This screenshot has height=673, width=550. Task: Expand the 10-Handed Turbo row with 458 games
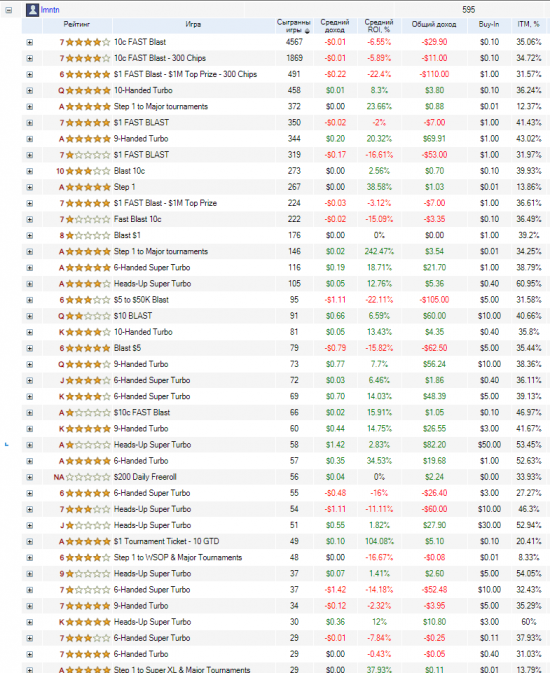[30, 91]
